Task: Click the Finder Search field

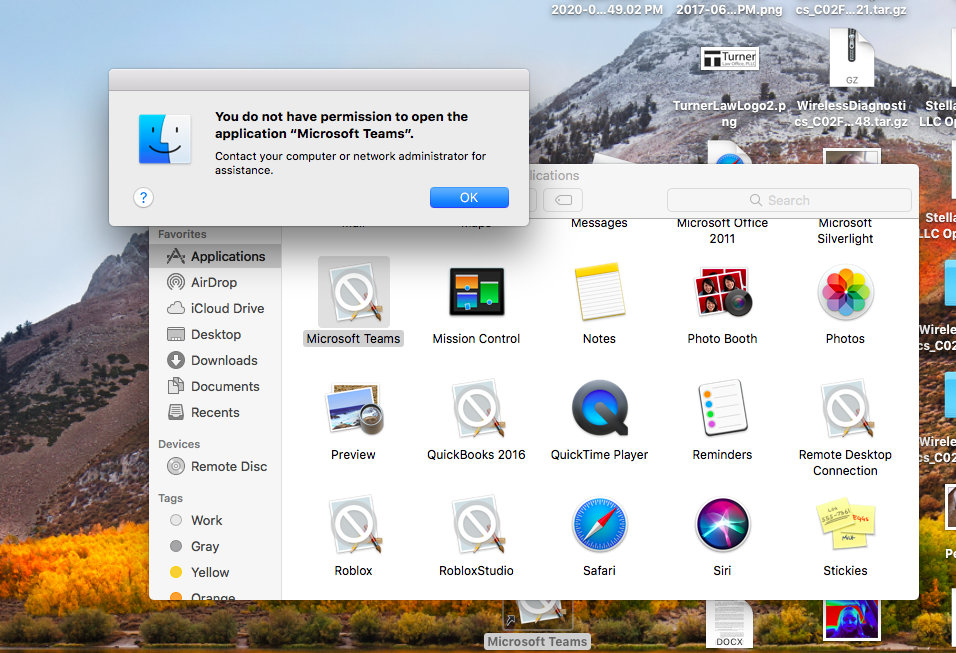Action: click(790, 200)
